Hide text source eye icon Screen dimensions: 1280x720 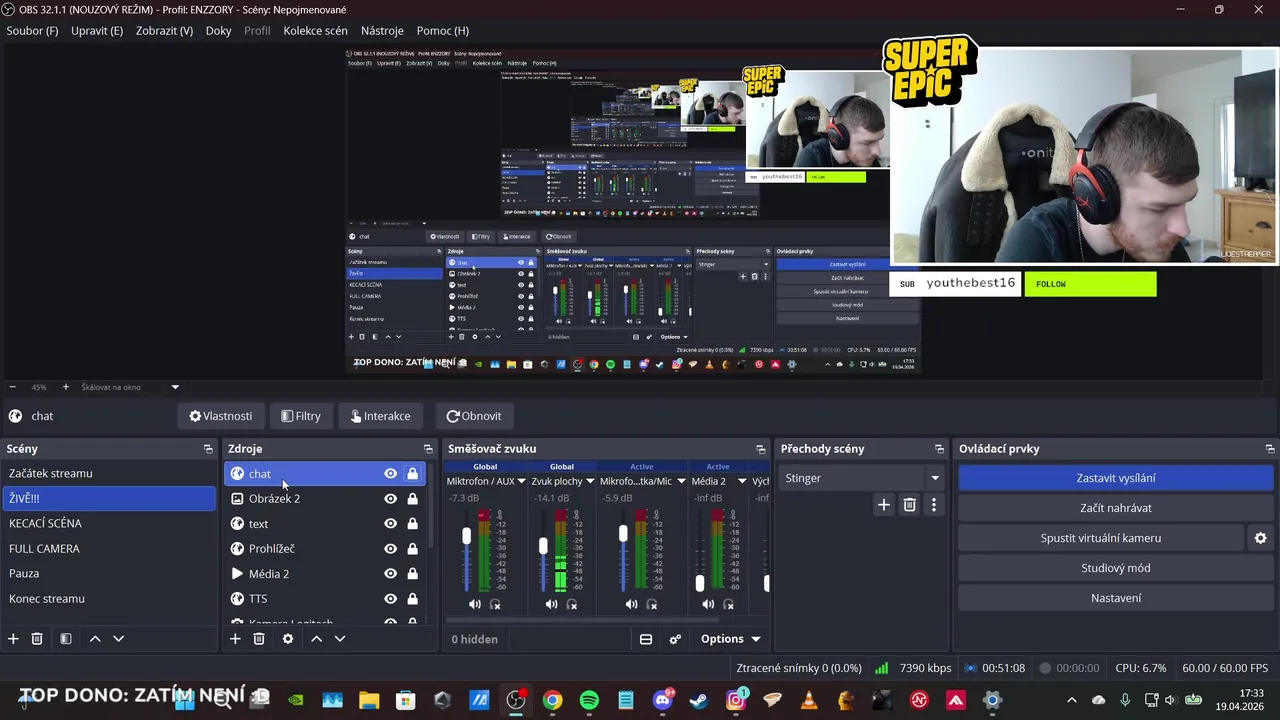click(x=390, y=524)
